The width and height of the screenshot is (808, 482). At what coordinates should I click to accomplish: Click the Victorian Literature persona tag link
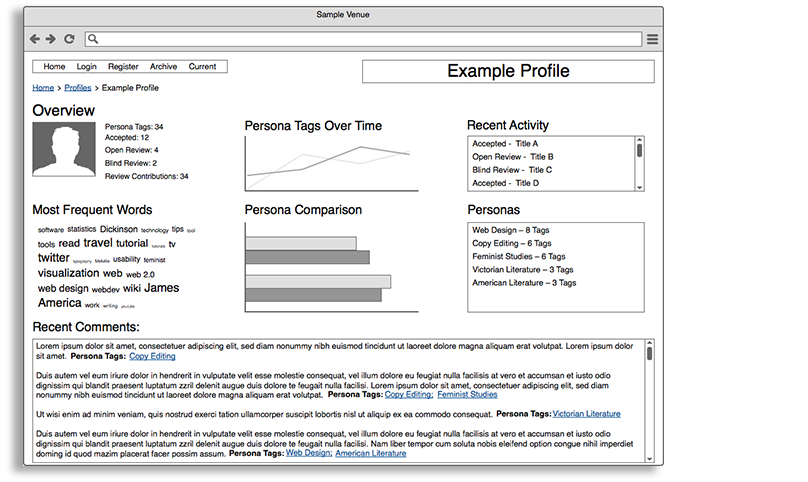point(586,414)
